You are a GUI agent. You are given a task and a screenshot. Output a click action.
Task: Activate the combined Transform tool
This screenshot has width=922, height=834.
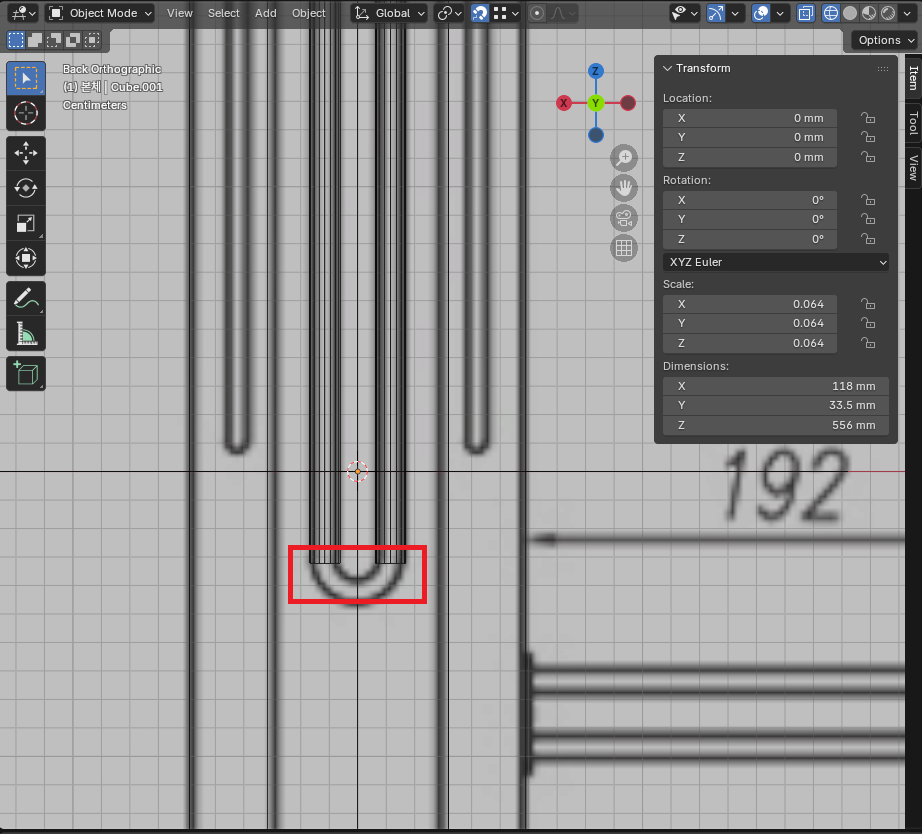click(x=26, y=258)
